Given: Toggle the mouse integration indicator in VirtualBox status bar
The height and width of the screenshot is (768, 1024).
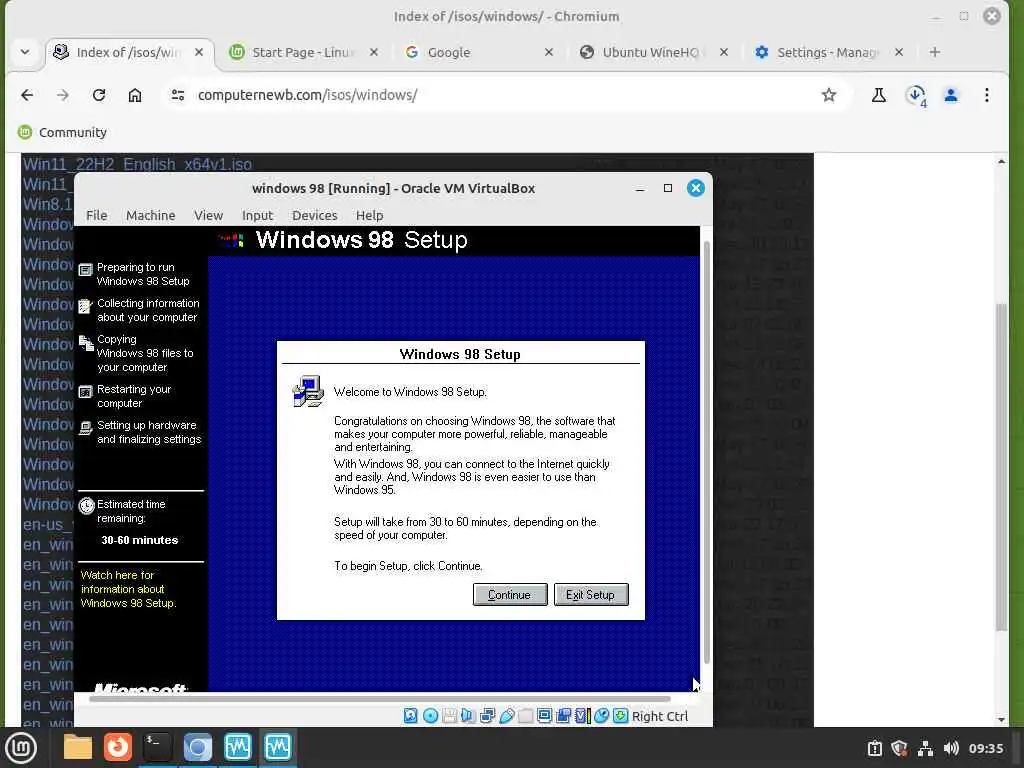Looking at the screenshot, I should tap(601, 716).
